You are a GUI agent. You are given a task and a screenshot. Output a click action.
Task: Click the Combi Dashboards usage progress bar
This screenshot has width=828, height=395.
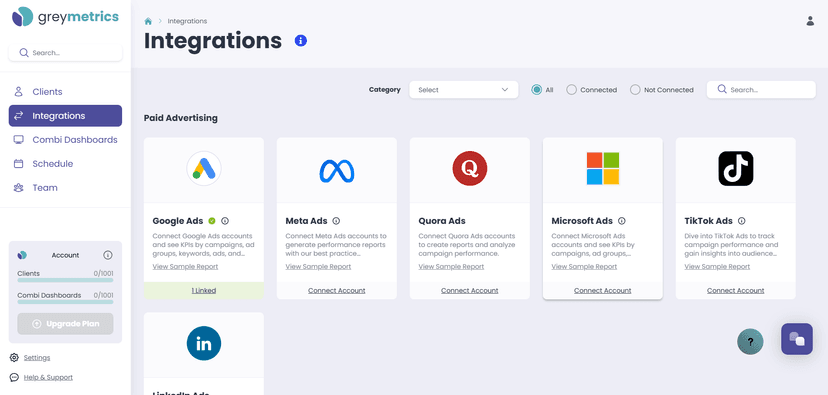pyautogui.click(x=65, y=302)
